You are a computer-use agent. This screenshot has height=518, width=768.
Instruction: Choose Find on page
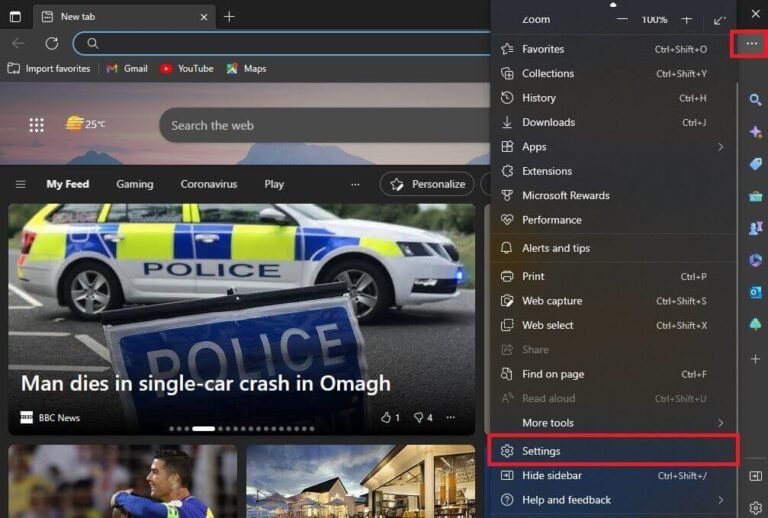[x=613, y=374]
